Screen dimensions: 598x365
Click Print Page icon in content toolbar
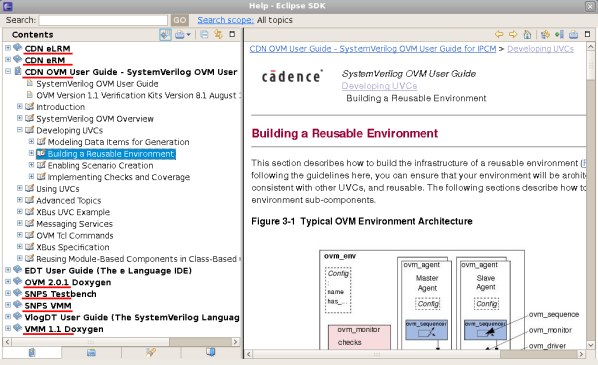tap(573, 35)
